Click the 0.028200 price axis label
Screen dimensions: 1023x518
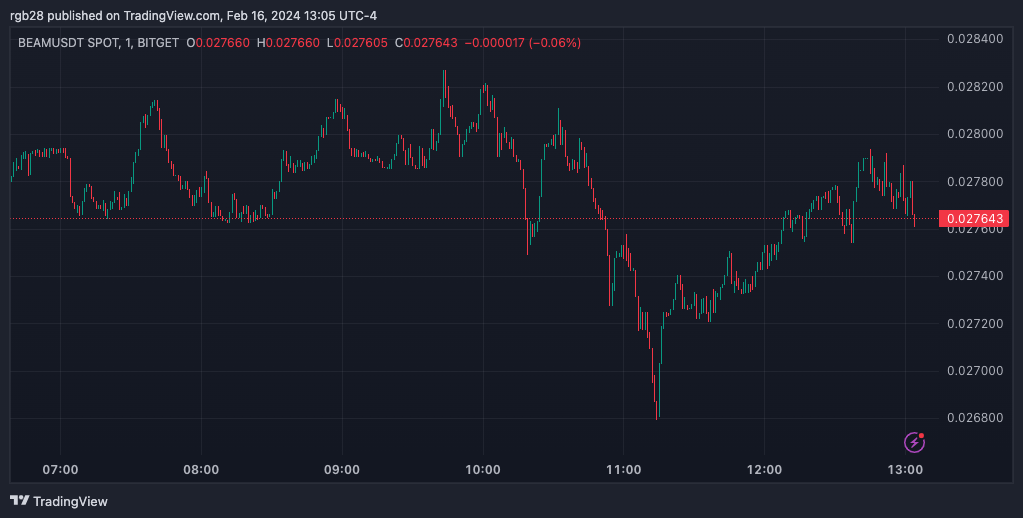975,87
